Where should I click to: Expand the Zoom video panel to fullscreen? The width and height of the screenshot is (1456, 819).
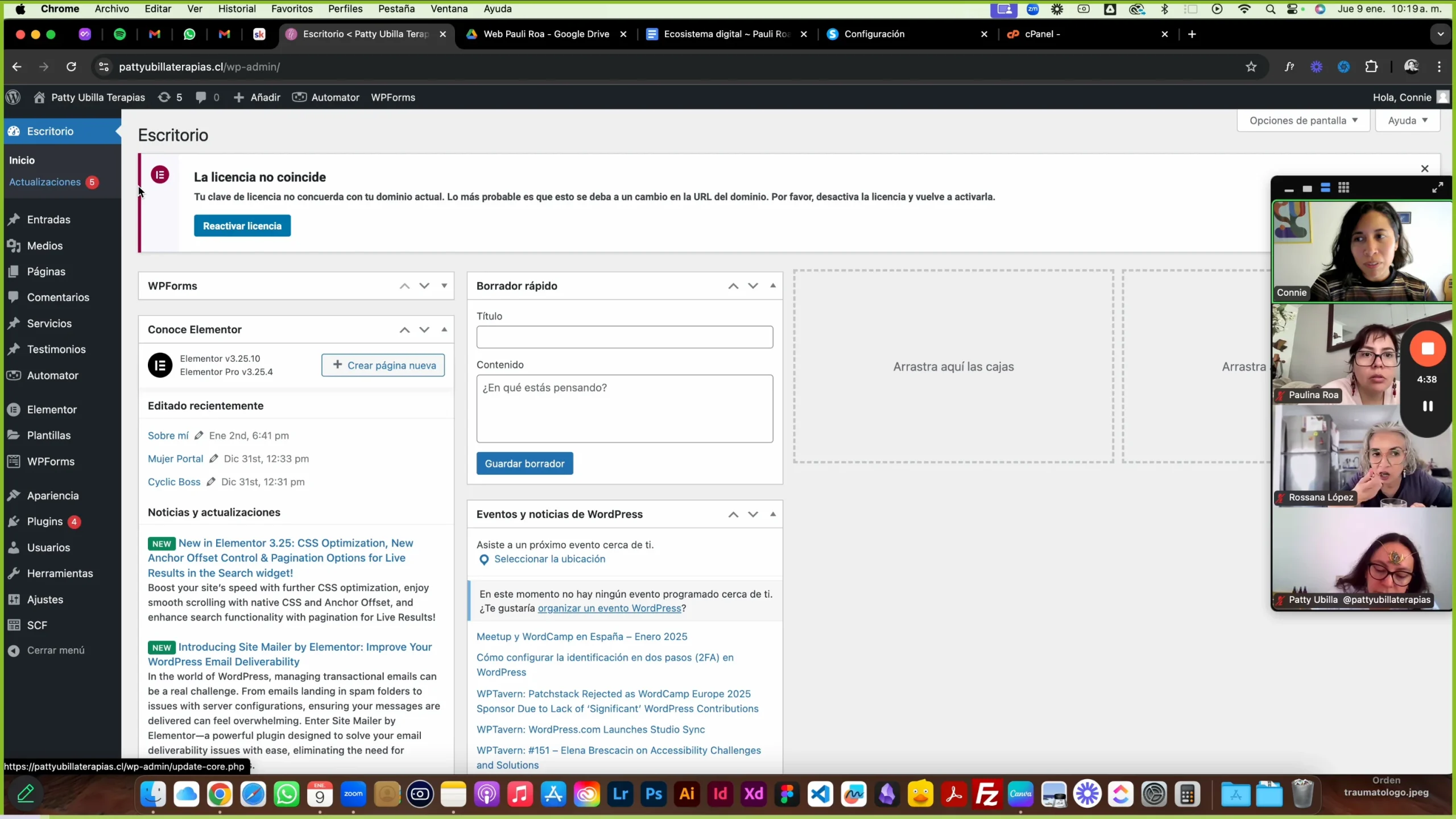[1437, 187]
